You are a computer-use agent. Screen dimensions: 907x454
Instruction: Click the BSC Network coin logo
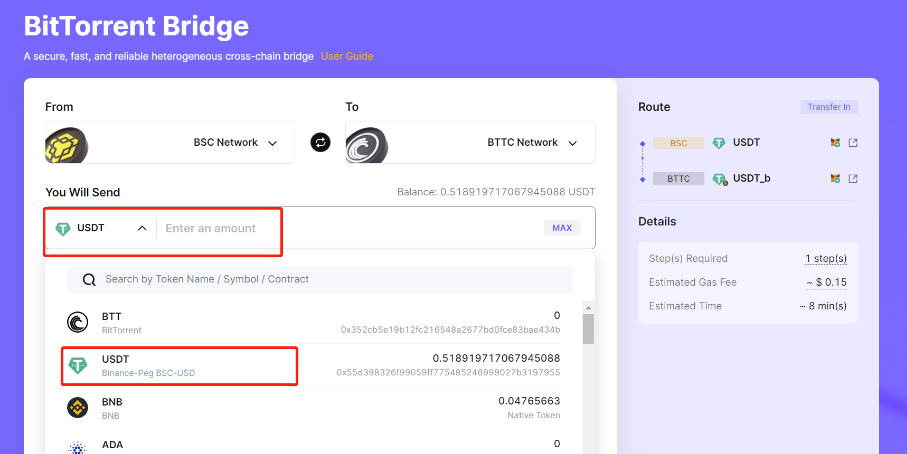point(65,144)
